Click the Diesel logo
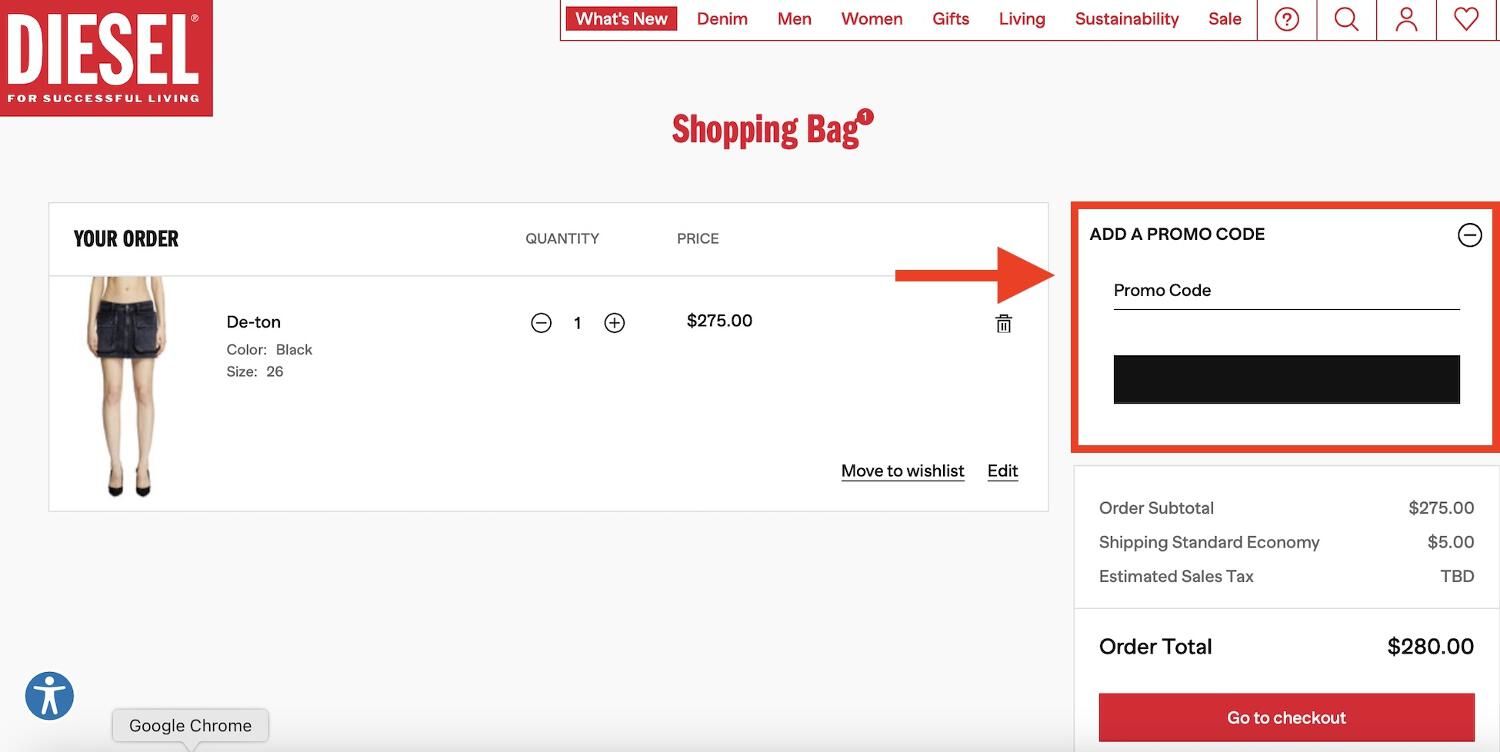Screen dimensions: 1500x752 (x=106, y=58)
